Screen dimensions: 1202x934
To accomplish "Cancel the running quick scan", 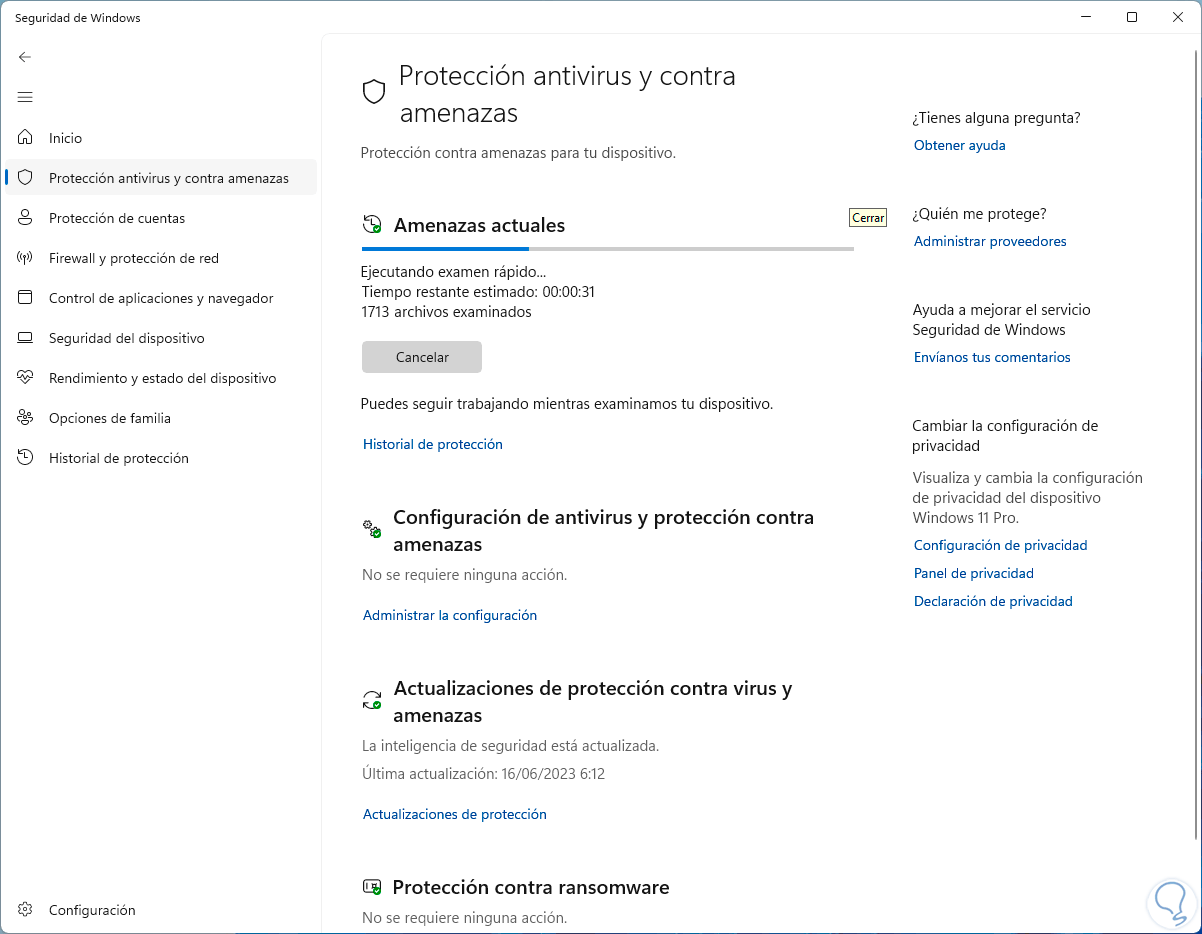I will tap(422, 357).
